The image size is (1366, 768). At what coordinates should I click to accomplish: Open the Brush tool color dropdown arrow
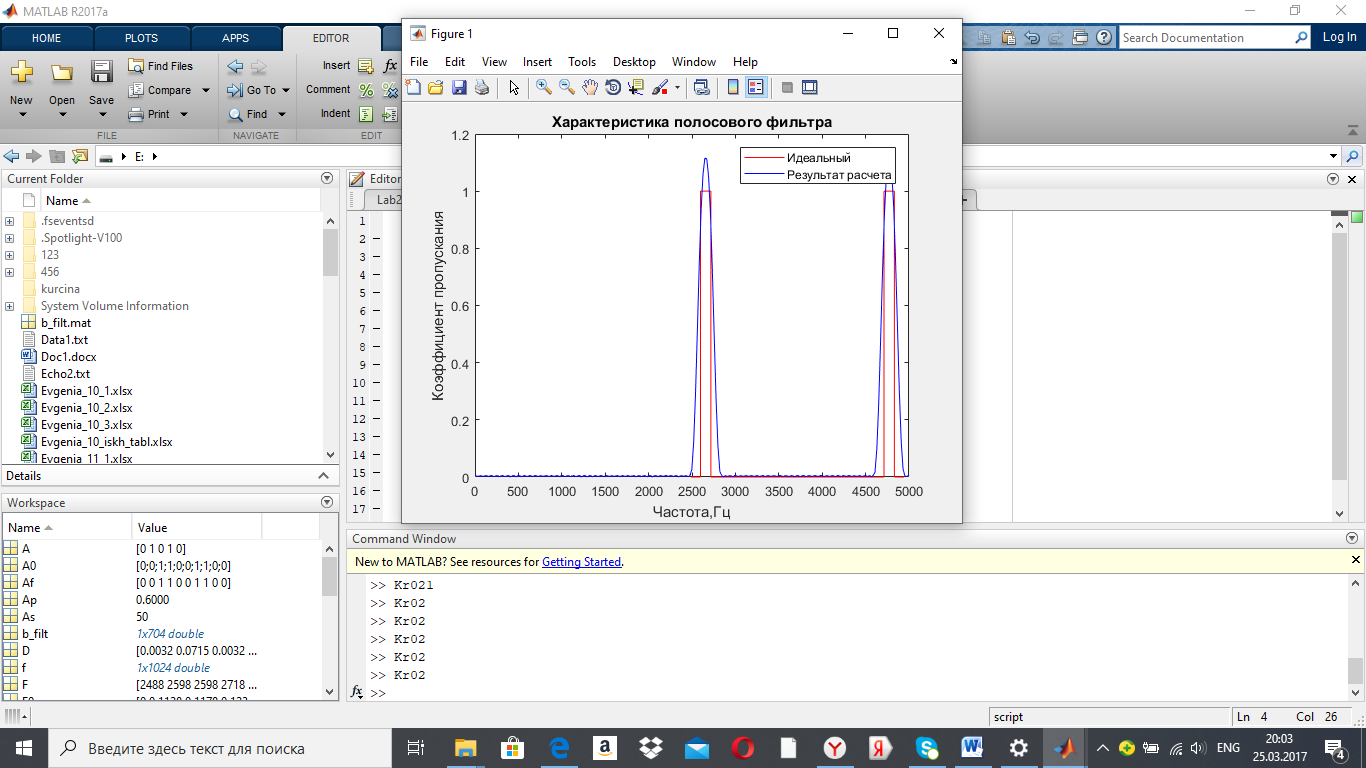click(677, 88)
